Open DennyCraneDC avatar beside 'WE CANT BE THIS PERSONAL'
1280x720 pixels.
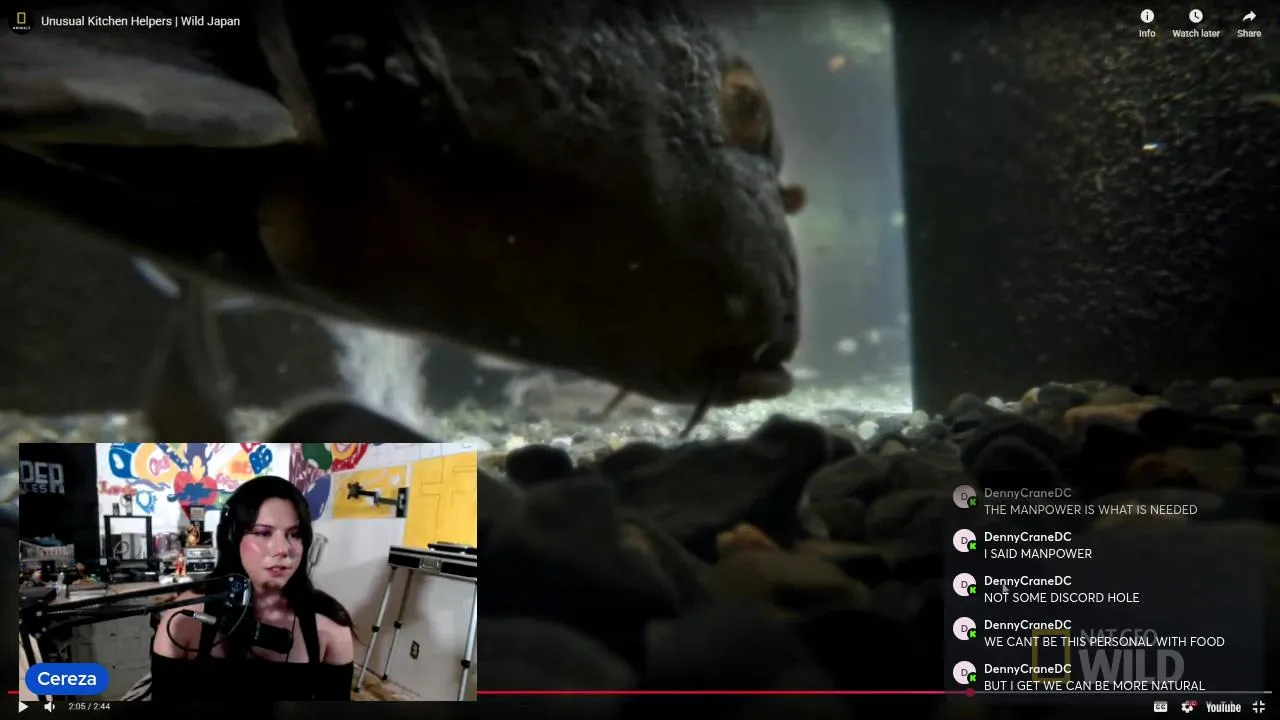964,629
